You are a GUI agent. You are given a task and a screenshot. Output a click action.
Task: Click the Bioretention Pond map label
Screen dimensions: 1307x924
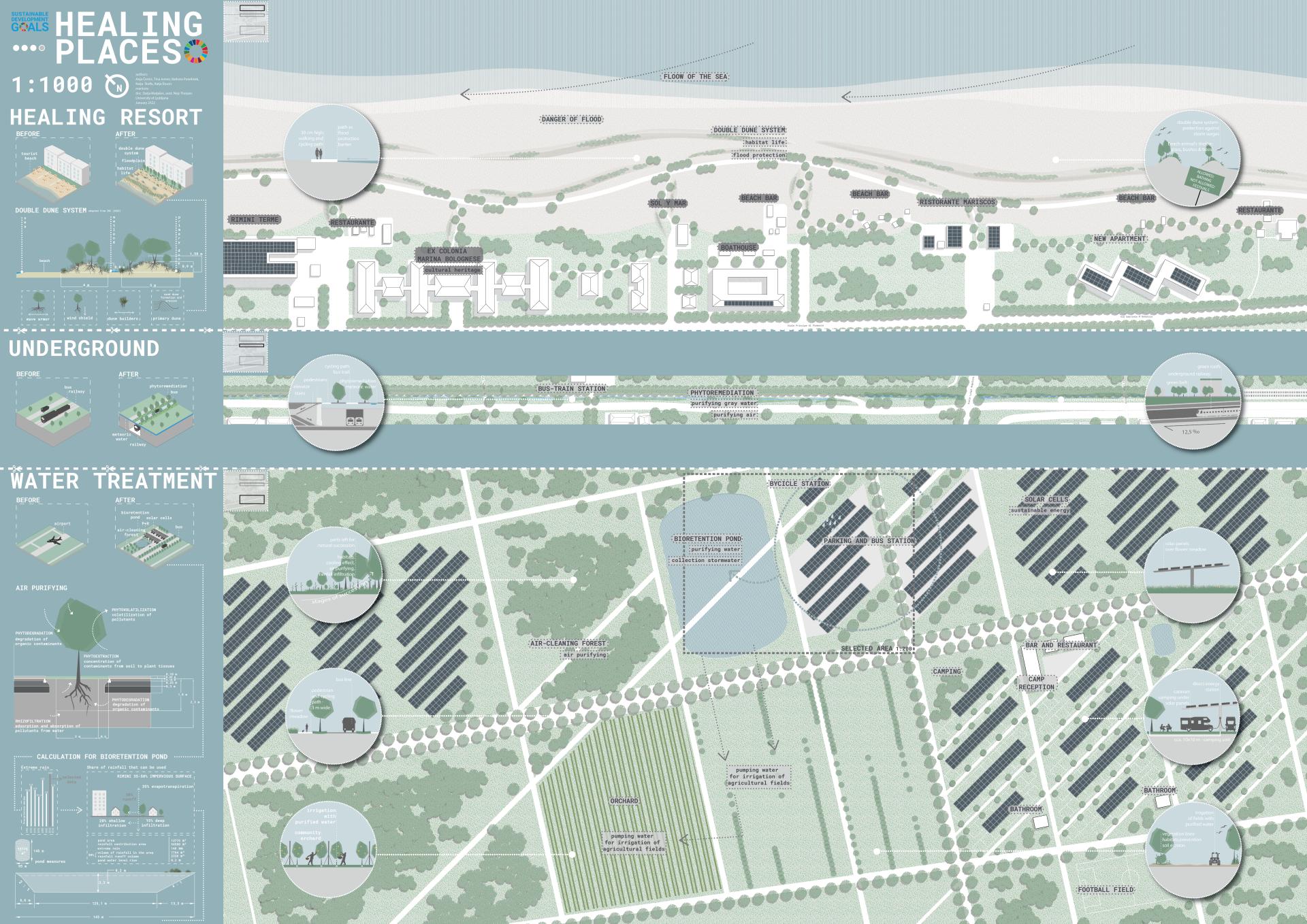[x=707, y=539]
